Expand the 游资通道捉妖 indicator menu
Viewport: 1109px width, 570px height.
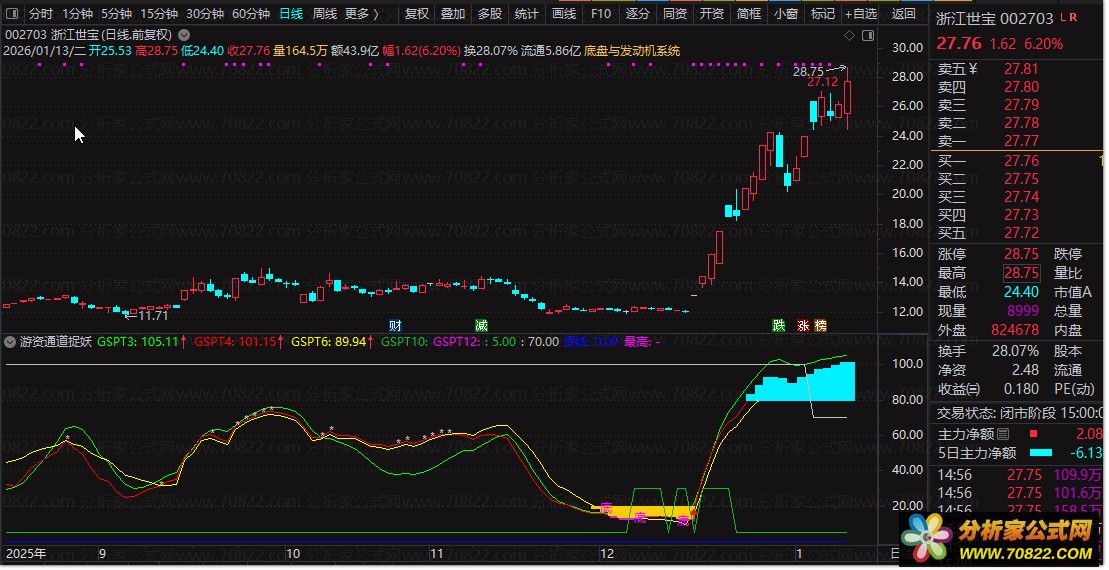pyautogui.click(x=11, y=341)
